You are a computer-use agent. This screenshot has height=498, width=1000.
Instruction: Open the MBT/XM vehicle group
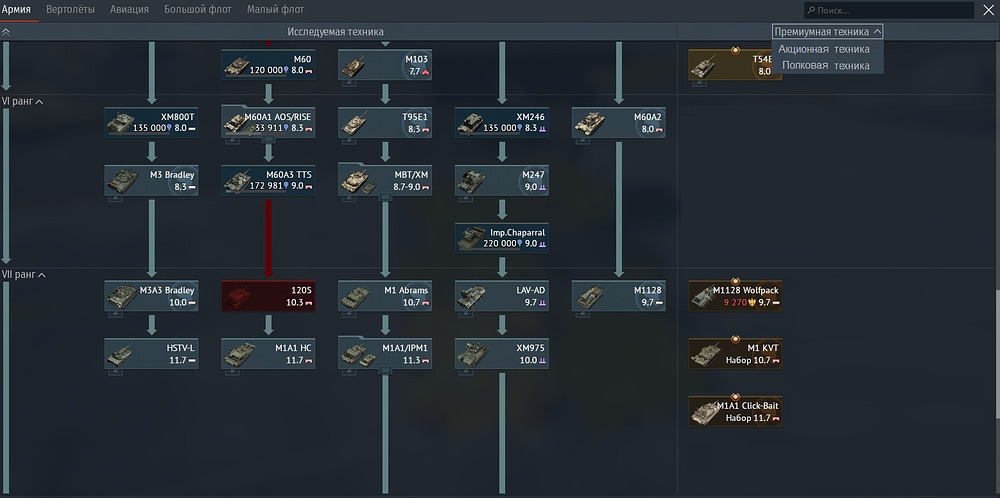coord(385,179)
